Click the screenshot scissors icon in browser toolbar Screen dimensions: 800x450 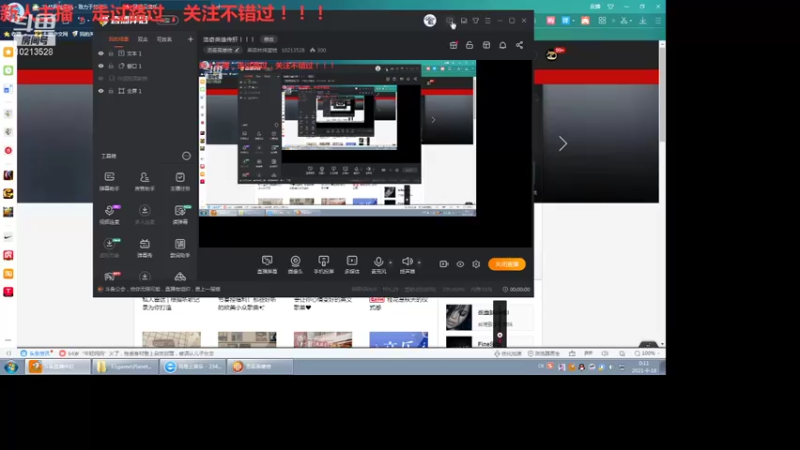pos(623,20)
